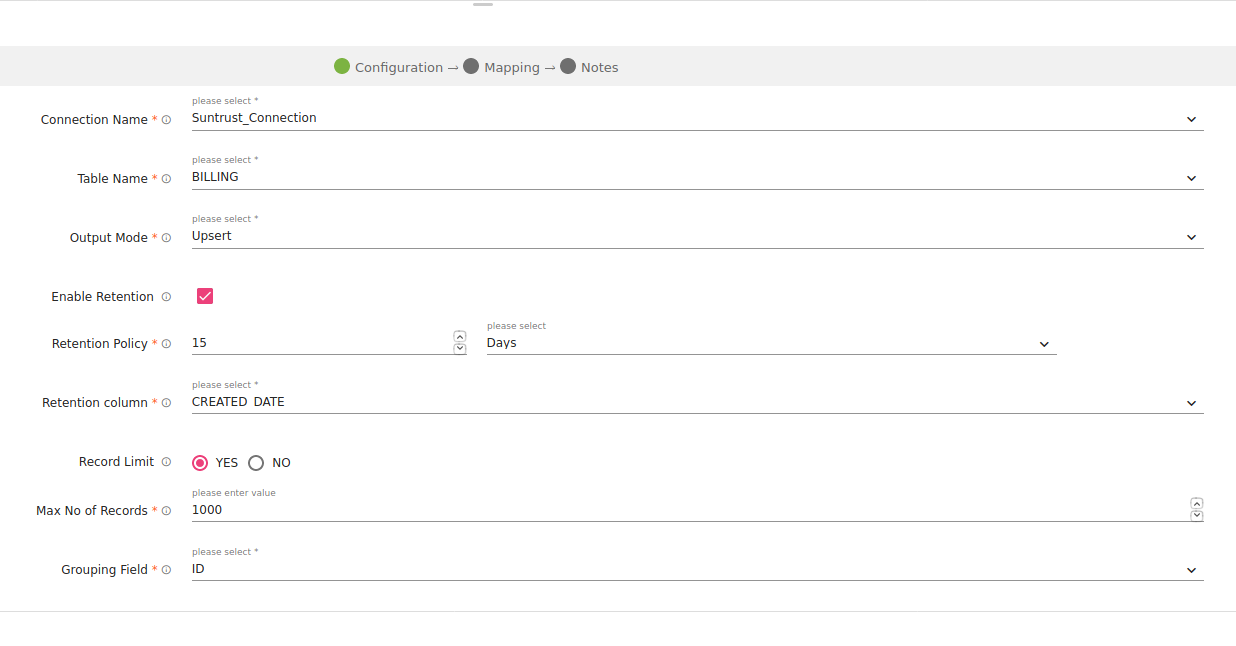
Task: Expand the Table Name dropdown showing BILLING
Action: pyautogui.click(x=696, y=177)
